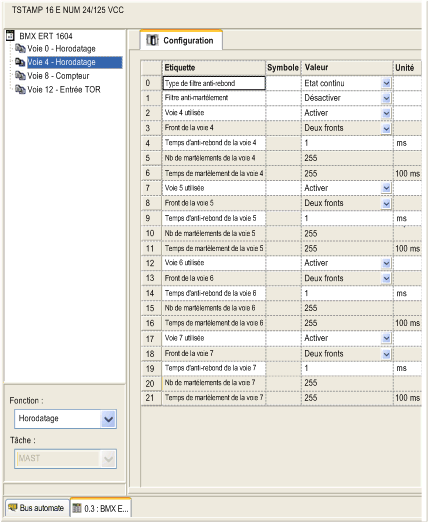This screenshot has height=522, width=428.
Task: Open the Configuration tab
Action: click(181, 40)
